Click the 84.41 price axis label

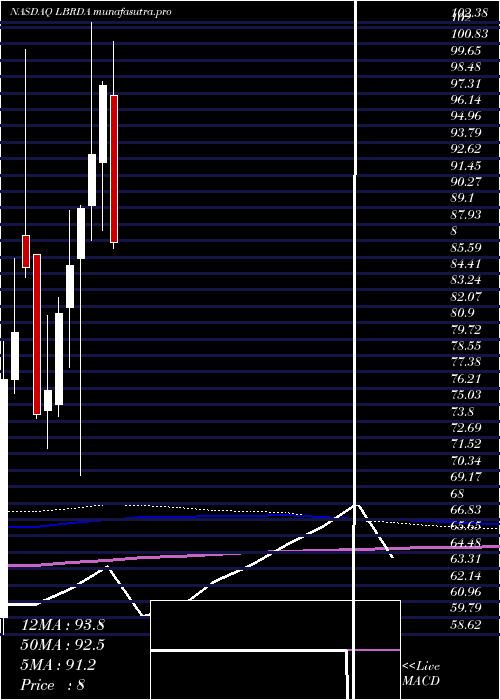pos(466,263)
